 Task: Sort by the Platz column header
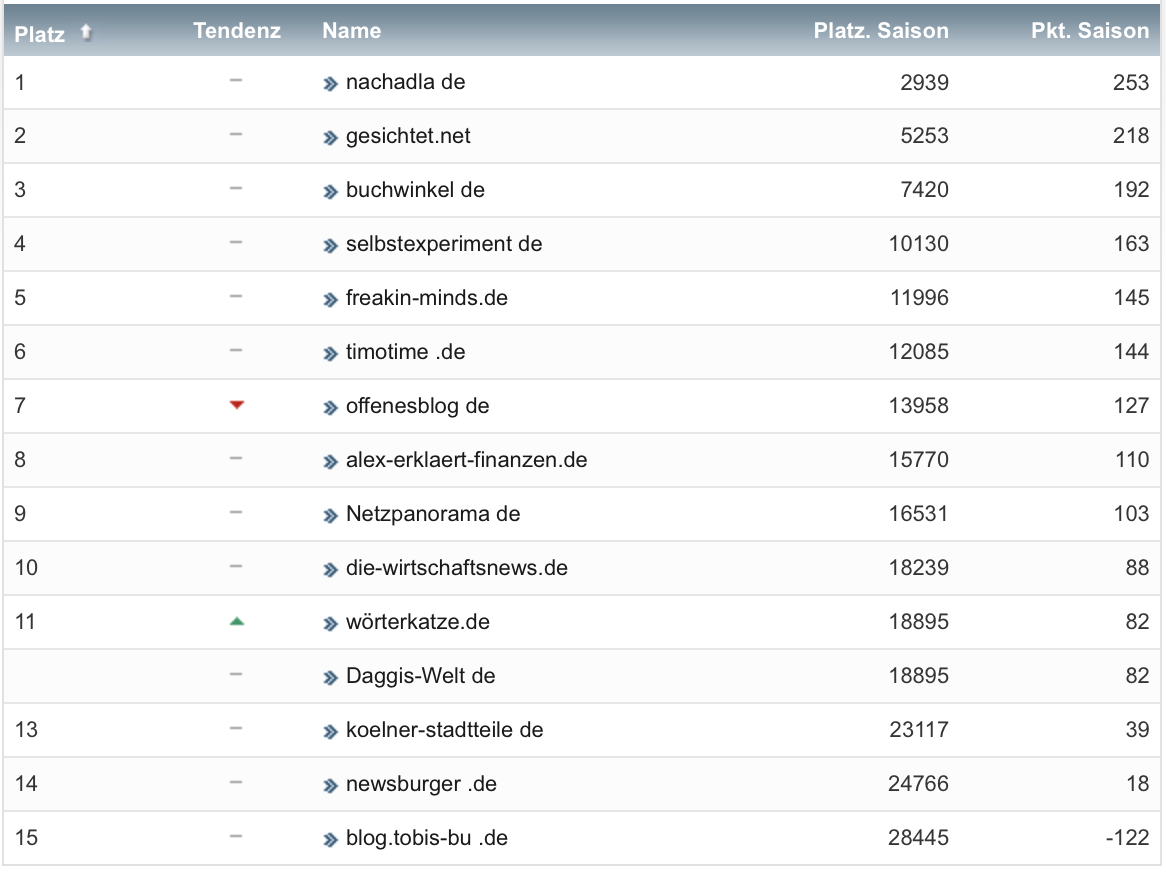(39, 34)
